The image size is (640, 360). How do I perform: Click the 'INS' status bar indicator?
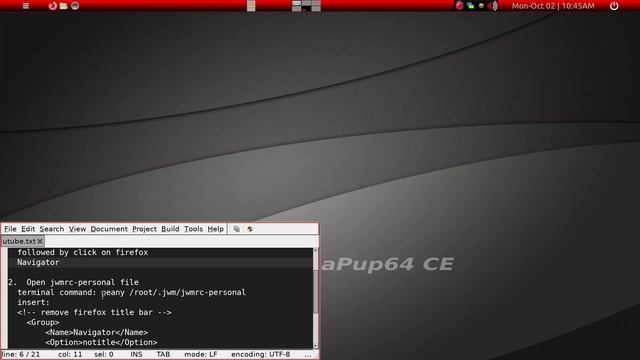click(136, 354)
